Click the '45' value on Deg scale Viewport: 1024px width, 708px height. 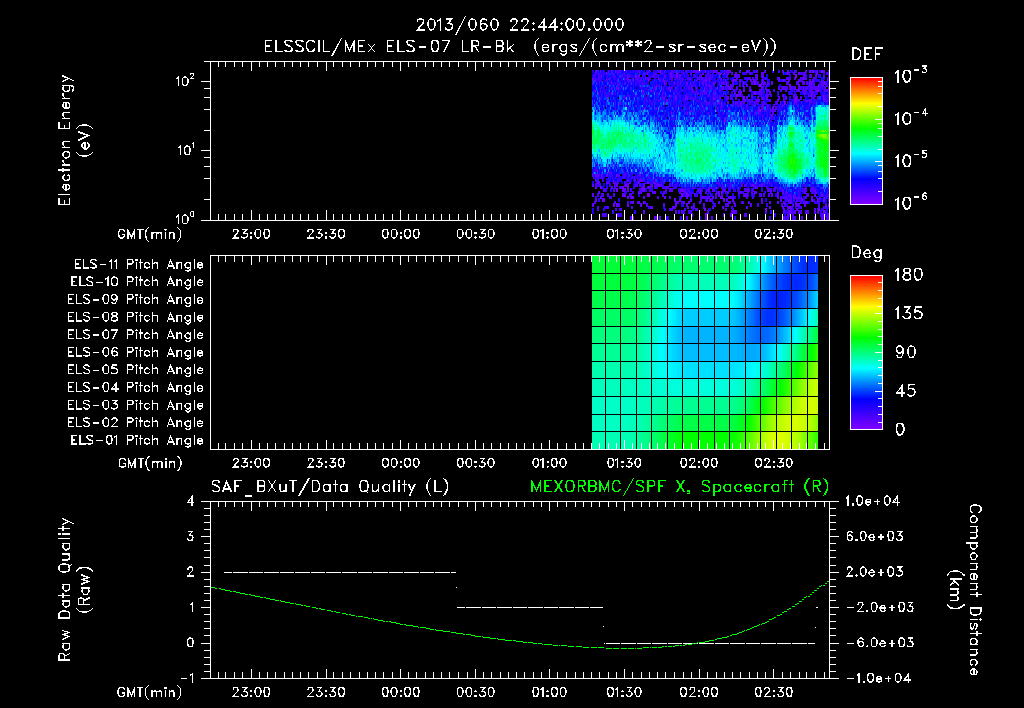point(906,391)
